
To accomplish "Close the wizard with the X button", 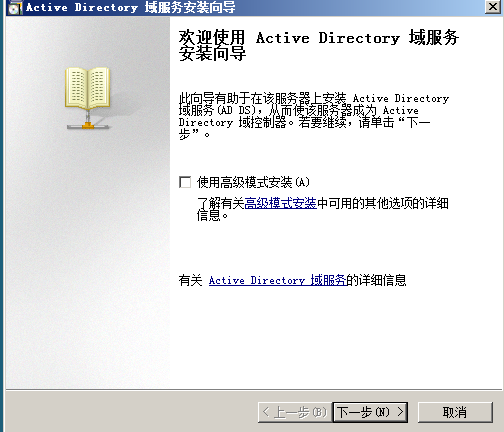I will tap(493, 7).
